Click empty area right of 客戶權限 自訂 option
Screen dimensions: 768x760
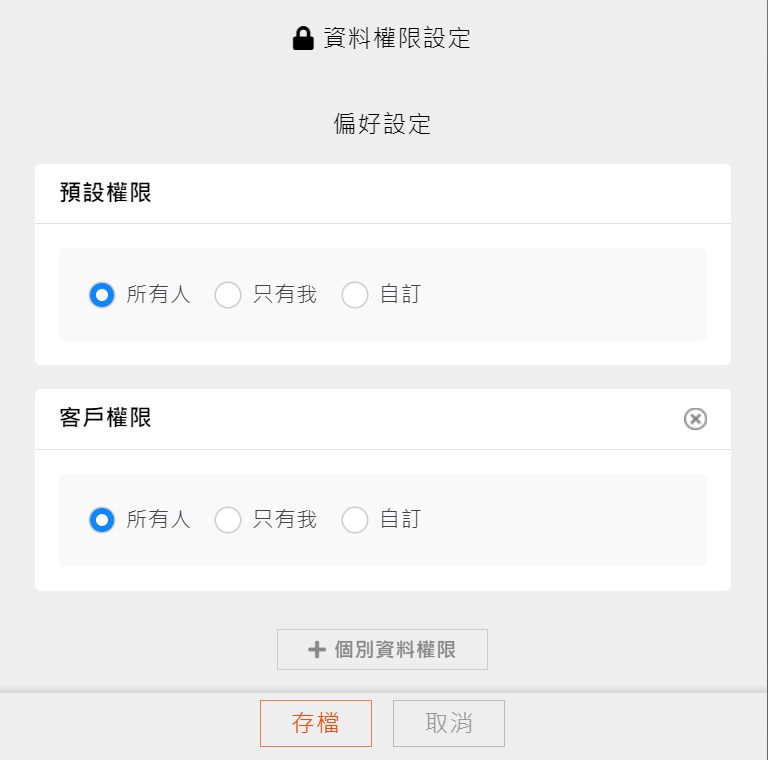(x=560, y=520)
